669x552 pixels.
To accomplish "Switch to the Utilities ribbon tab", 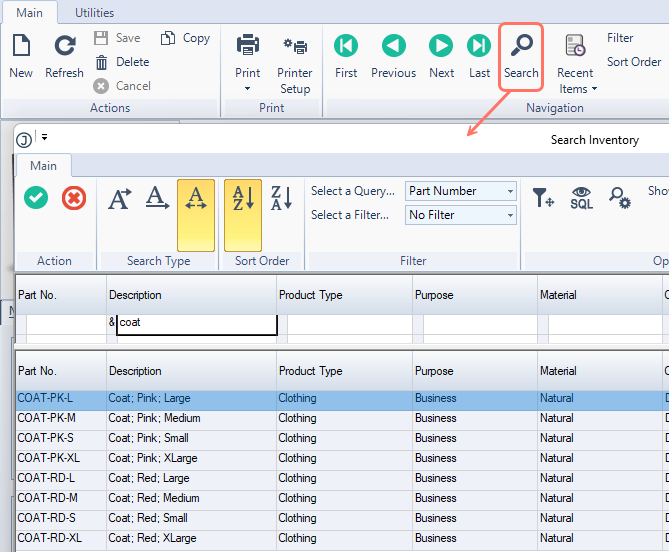I will coord(94,13).
